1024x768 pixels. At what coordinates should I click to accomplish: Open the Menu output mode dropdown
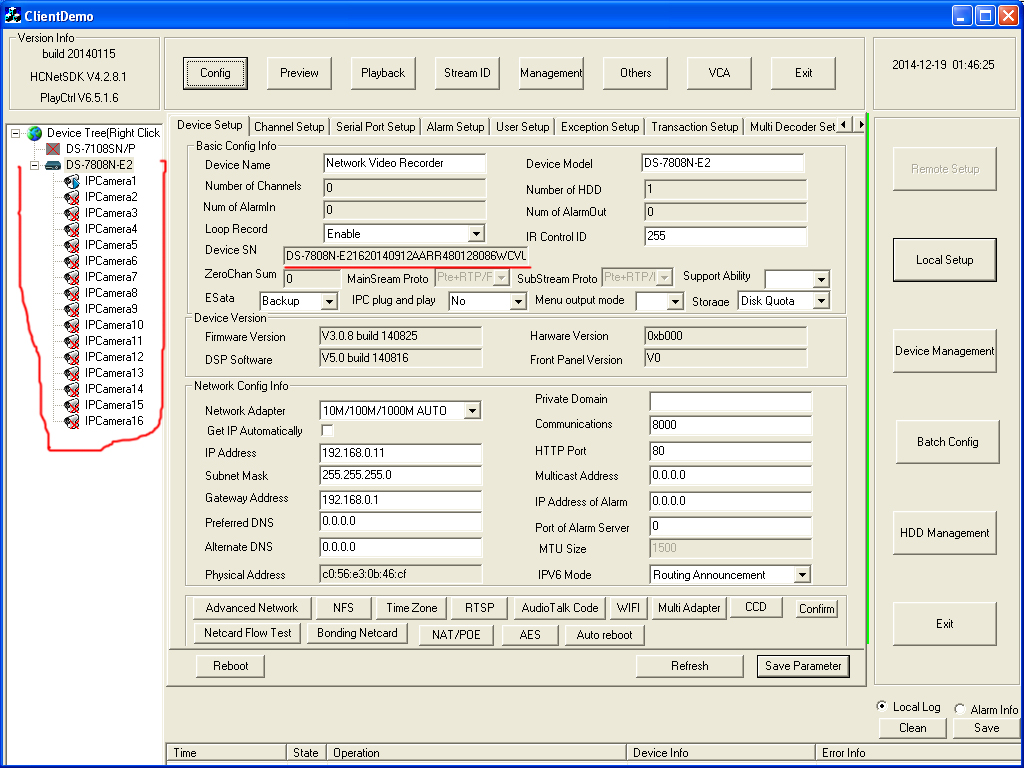click(675, 301)
